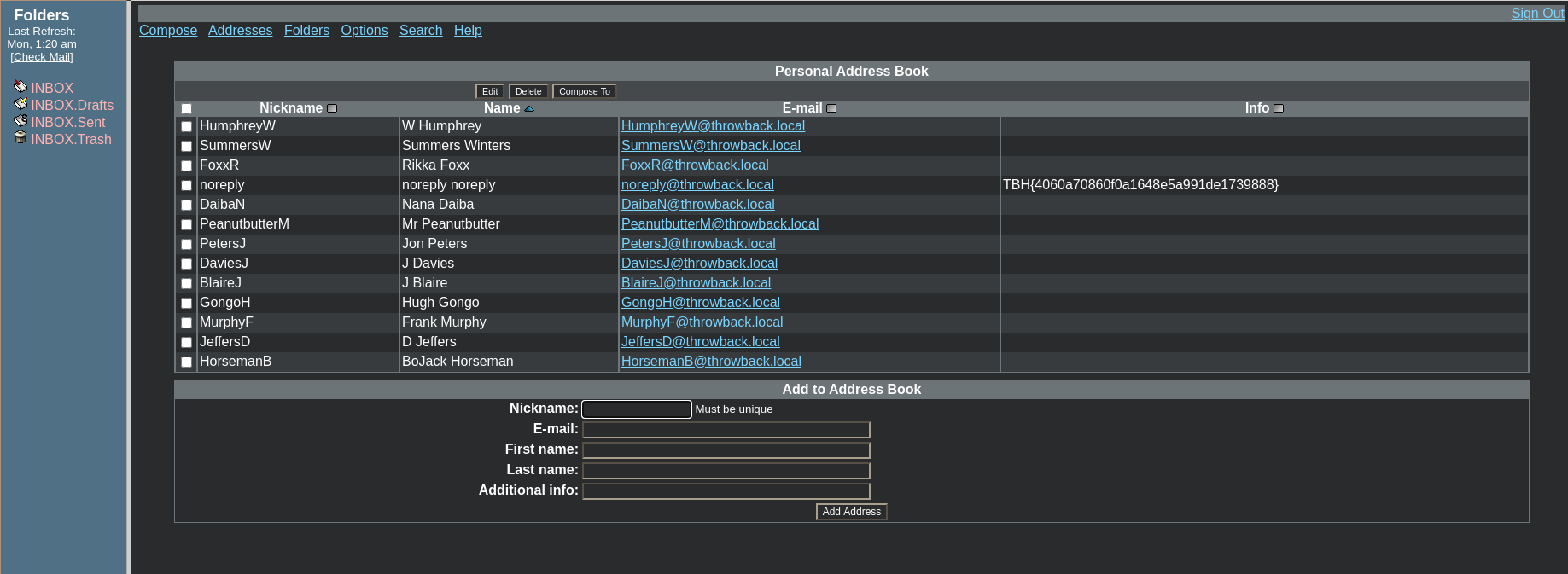1568x574 pixels.
Task: Sort by Nickname column sort icon
Action: coord(332,108)
